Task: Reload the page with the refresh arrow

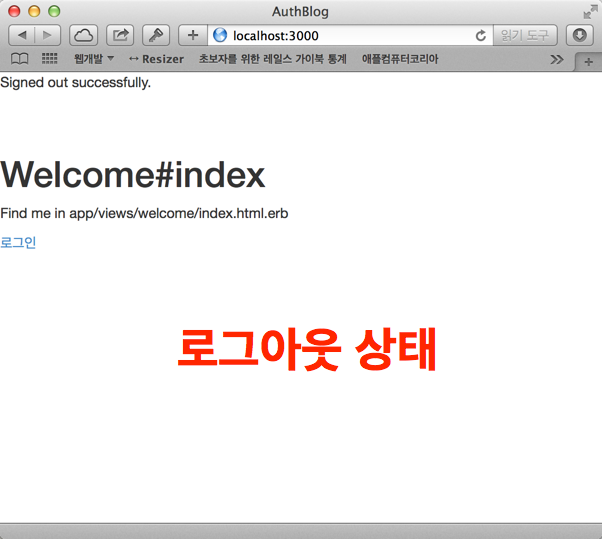Action: click(x=481, y=35)
